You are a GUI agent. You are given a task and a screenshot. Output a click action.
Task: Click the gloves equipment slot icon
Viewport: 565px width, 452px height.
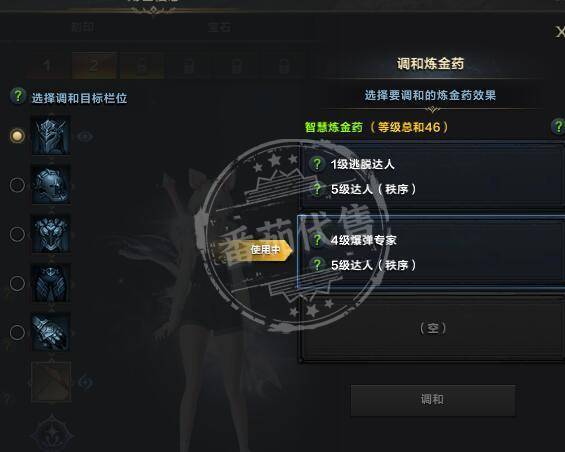point(51,332)
